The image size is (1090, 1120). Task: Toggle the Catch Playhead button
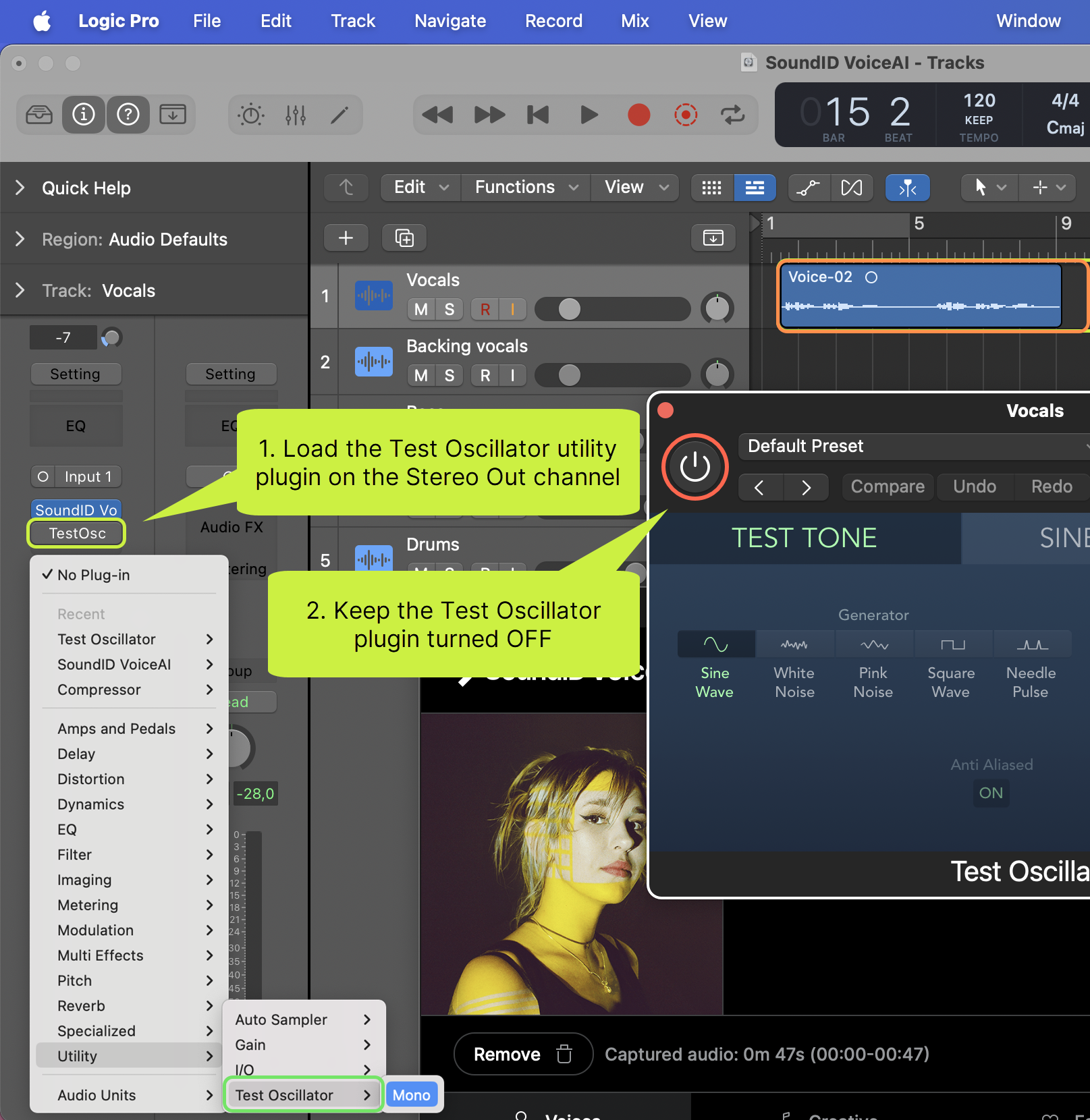pos(908,188)
